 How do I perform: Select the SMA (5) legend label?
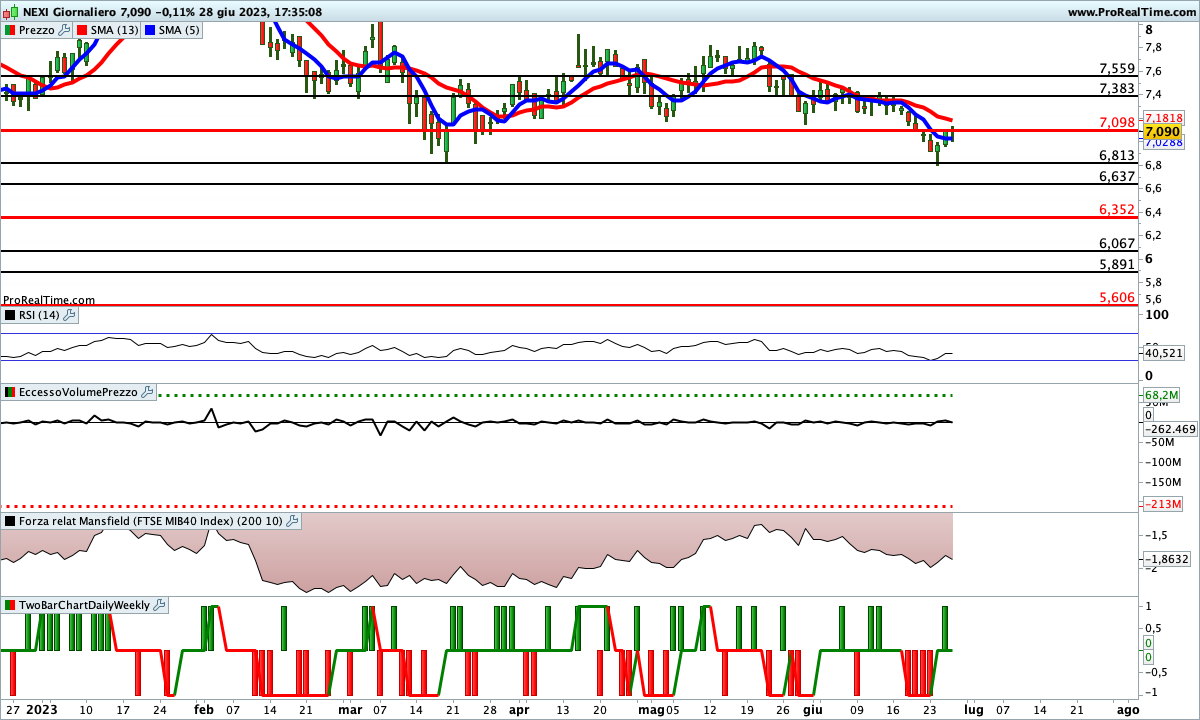click(181, 31)
